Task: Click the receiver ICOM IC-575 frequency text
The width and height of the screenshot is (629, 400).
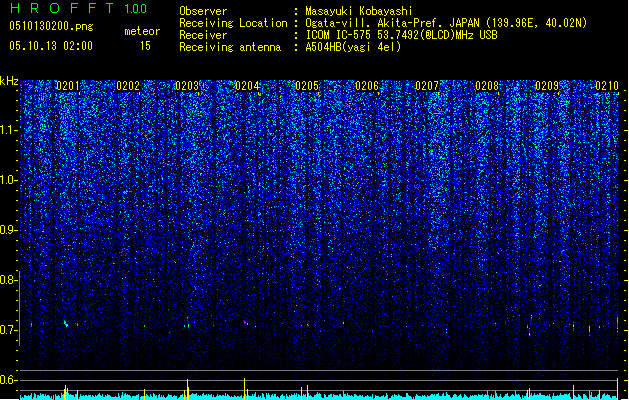Action: pyautogui.click(x=401, y=35)
